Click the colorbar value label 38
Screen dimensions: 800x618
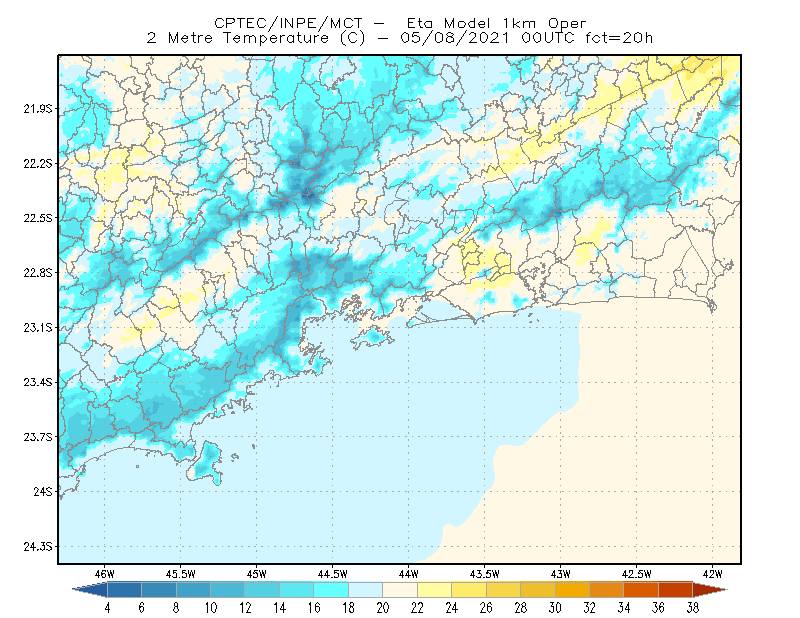(x=692, y=608)
